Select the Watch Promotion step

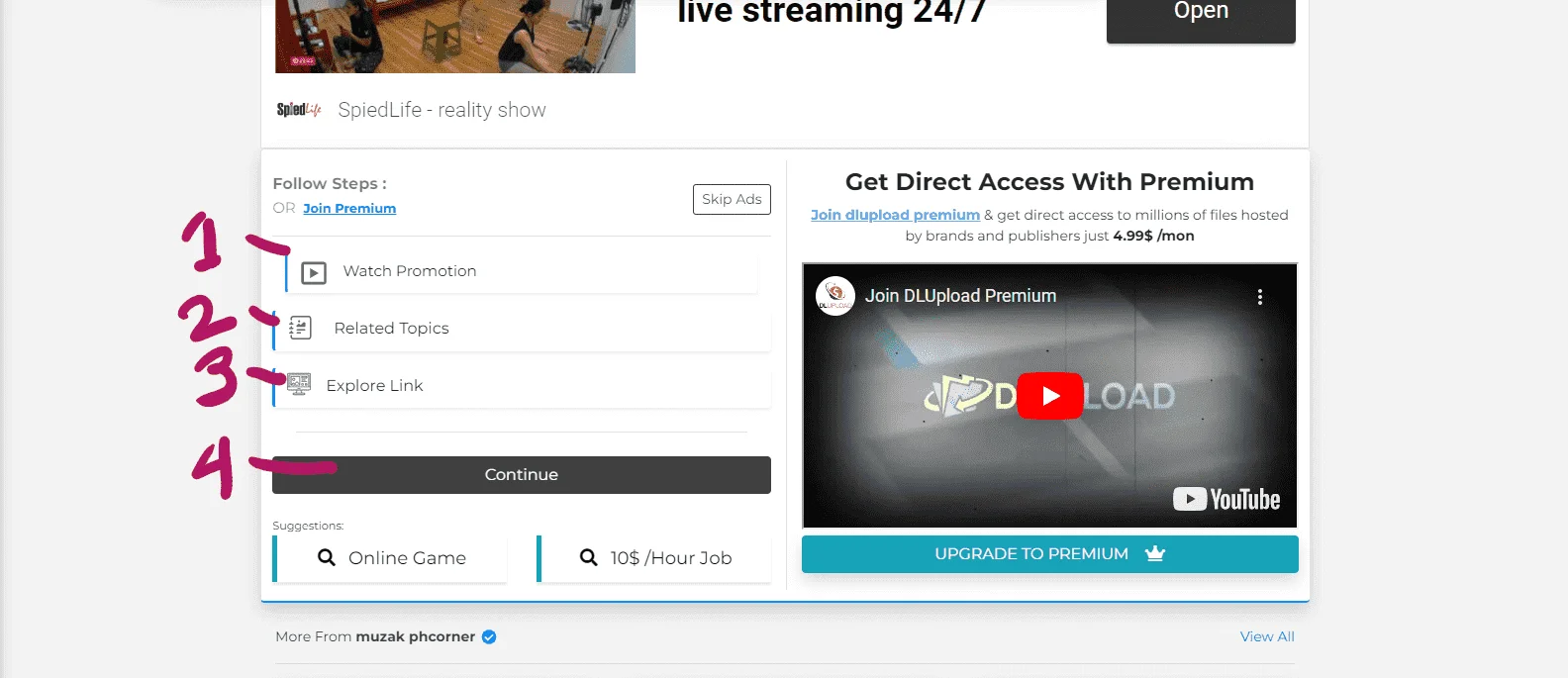[x=522, y=271]
